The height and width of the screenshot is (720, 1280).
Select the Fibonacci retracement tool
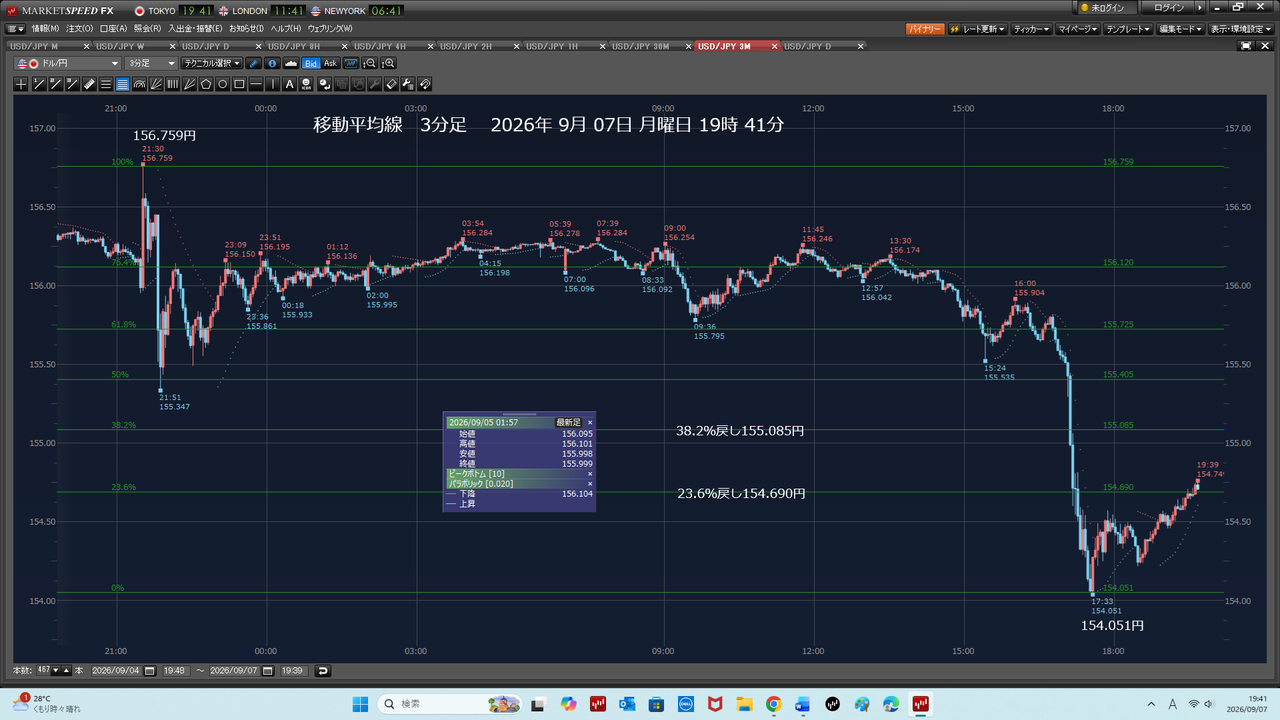click(122, 84)
